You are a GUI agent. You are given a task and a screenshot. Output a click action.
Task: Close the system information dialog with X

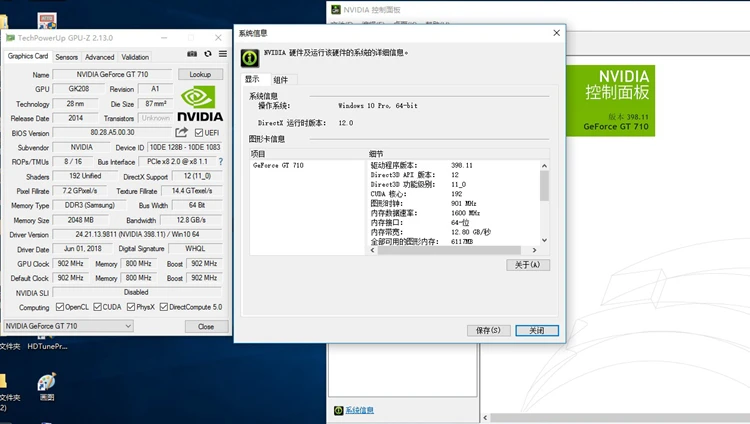pyautogui.click(x=556, y=33)
